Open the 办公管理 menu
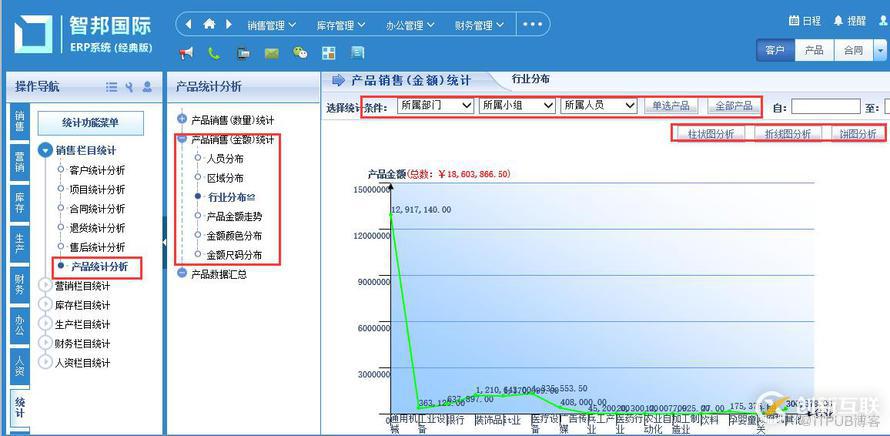 click(x=410, y=25)
